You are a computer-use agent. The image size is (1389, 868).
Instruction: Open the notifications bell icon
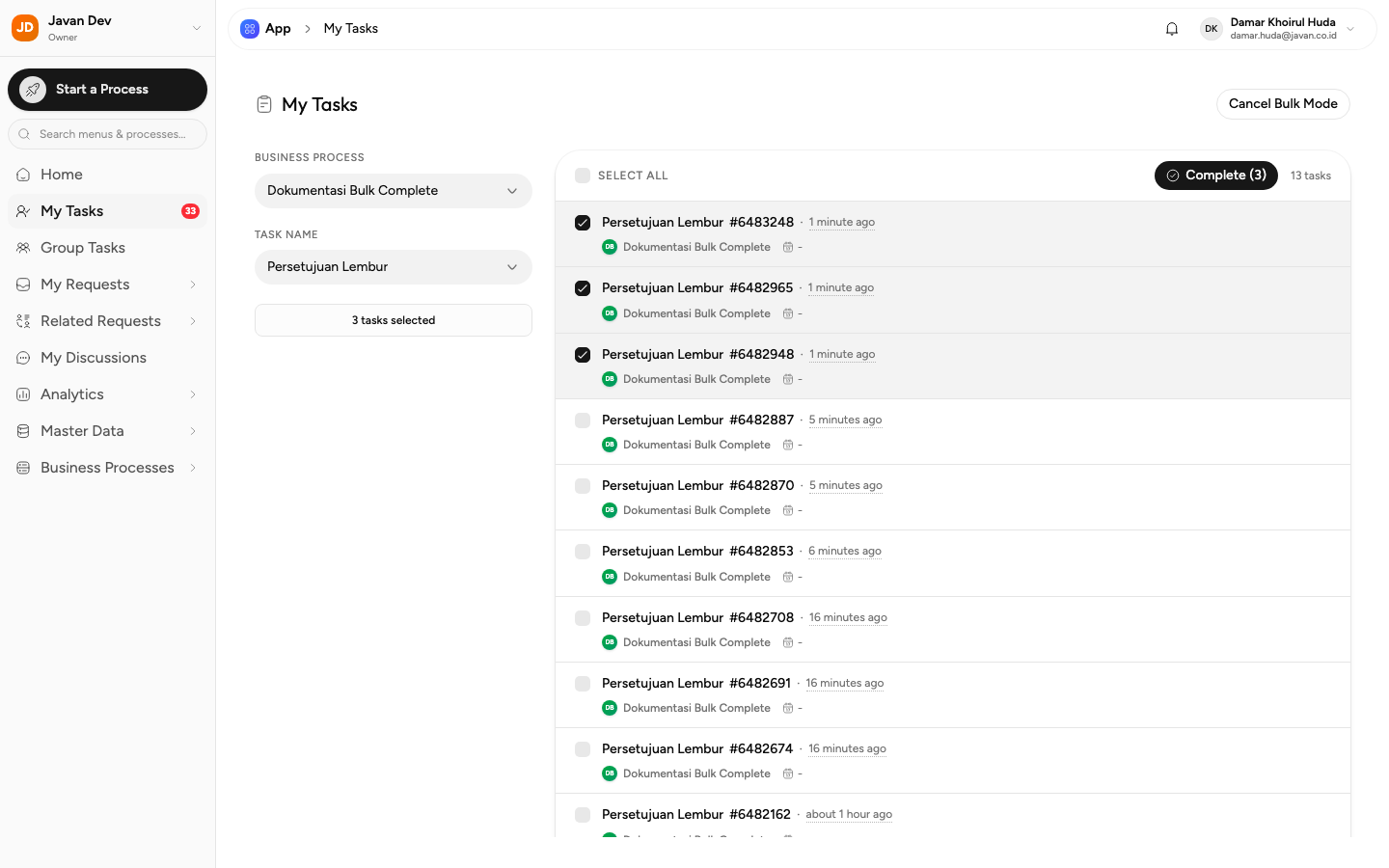[x=1172, y=29]
